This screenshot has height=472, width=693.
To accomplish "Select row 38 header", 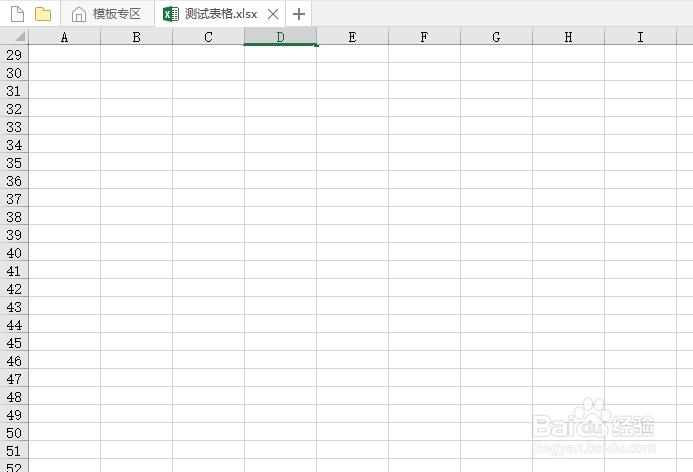I will click(14, 217).
